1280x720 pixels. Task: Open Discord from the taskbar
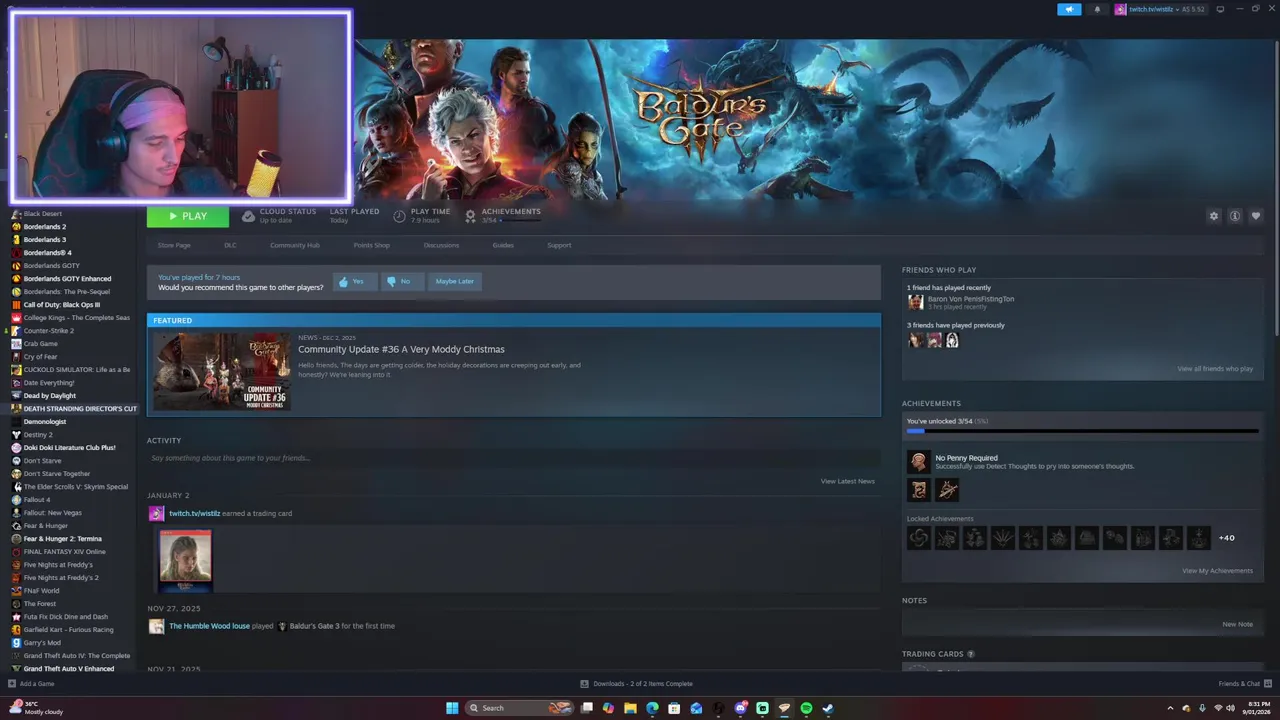coord(741,708)
